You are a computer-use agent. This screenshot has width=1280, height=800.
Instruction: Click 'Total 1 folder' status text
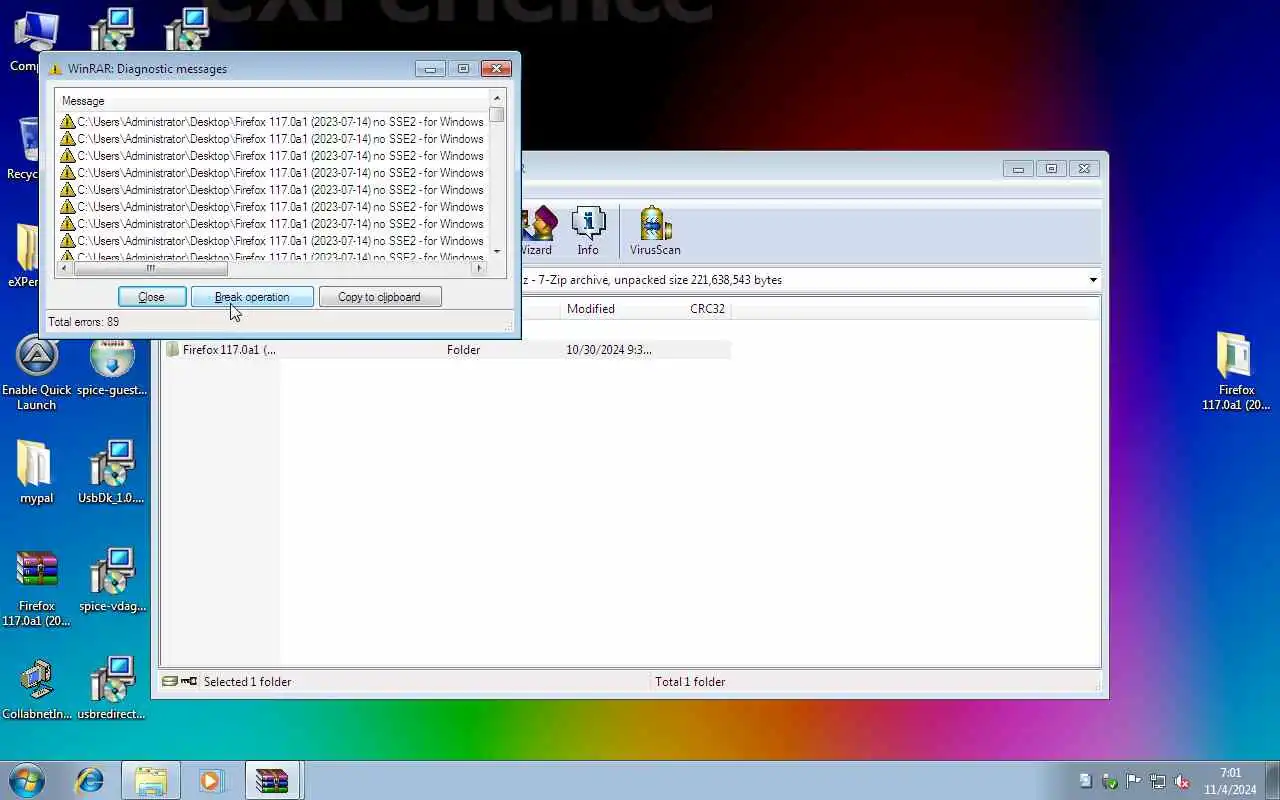coord(690,682)
